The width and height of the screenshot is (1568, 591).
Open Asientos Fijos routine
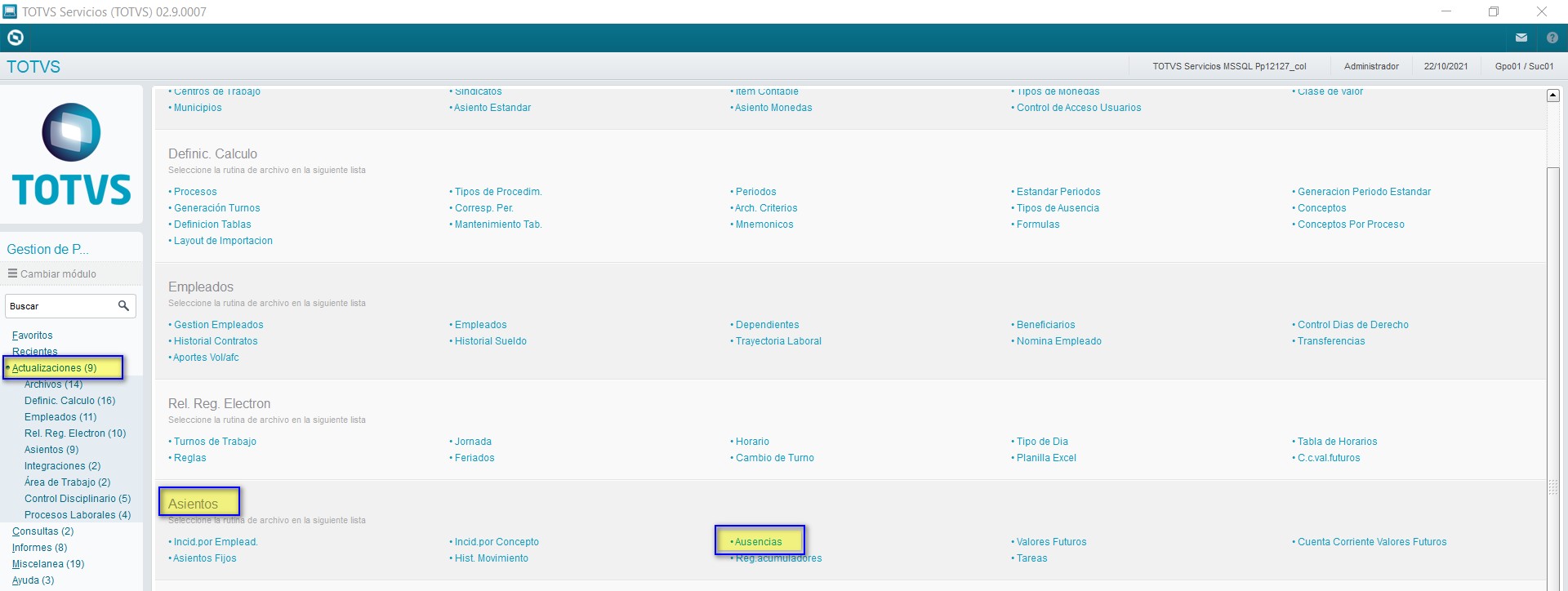[x=204, y=558]
